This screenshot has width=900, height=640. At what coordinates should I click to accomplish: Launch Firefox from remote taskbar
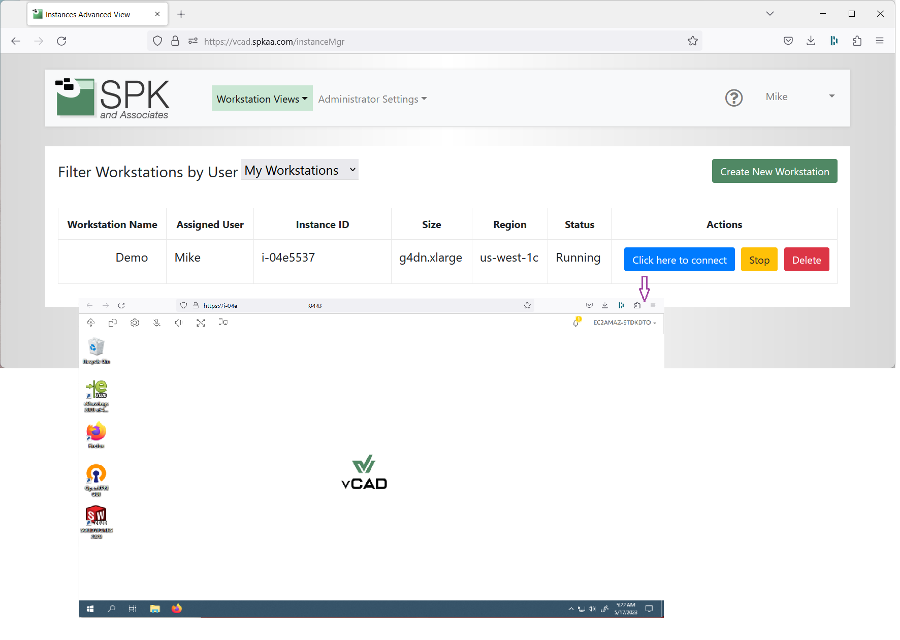tap(177, 608)
